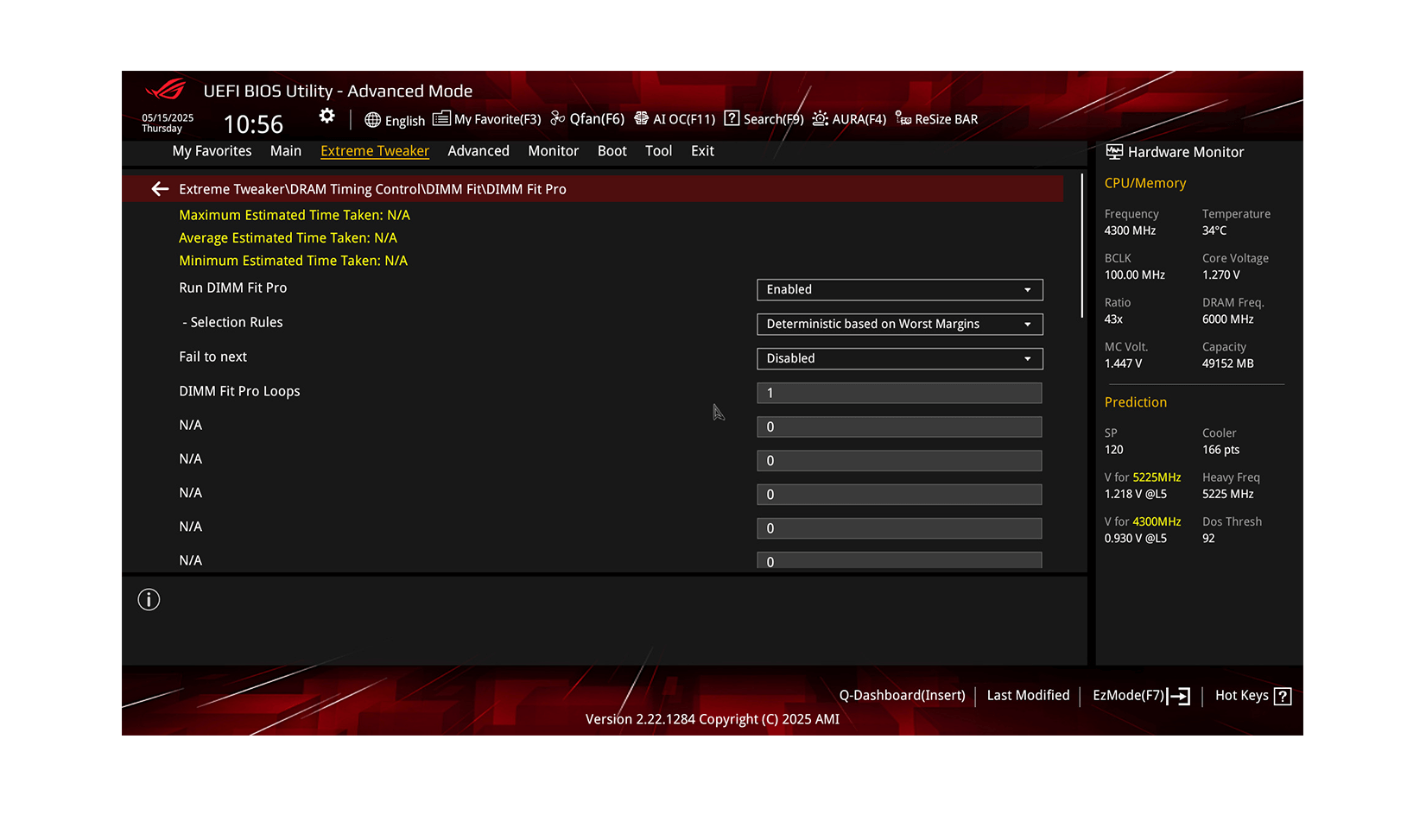Viewport: 1426px width, 840px height.
Task: Go to the Boot tab
Action: 612,151
